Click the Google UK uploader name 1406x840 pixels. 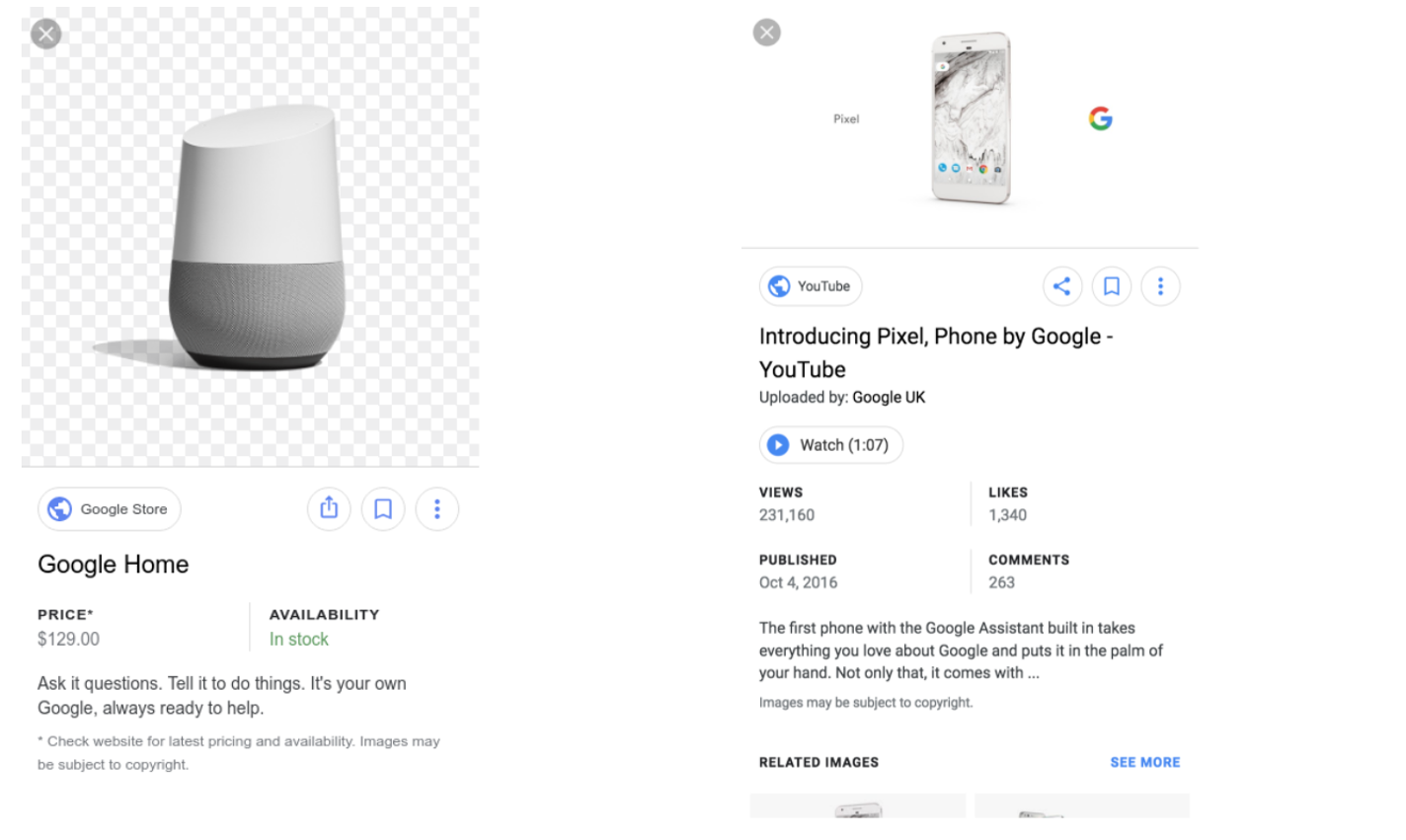point(889,397)
